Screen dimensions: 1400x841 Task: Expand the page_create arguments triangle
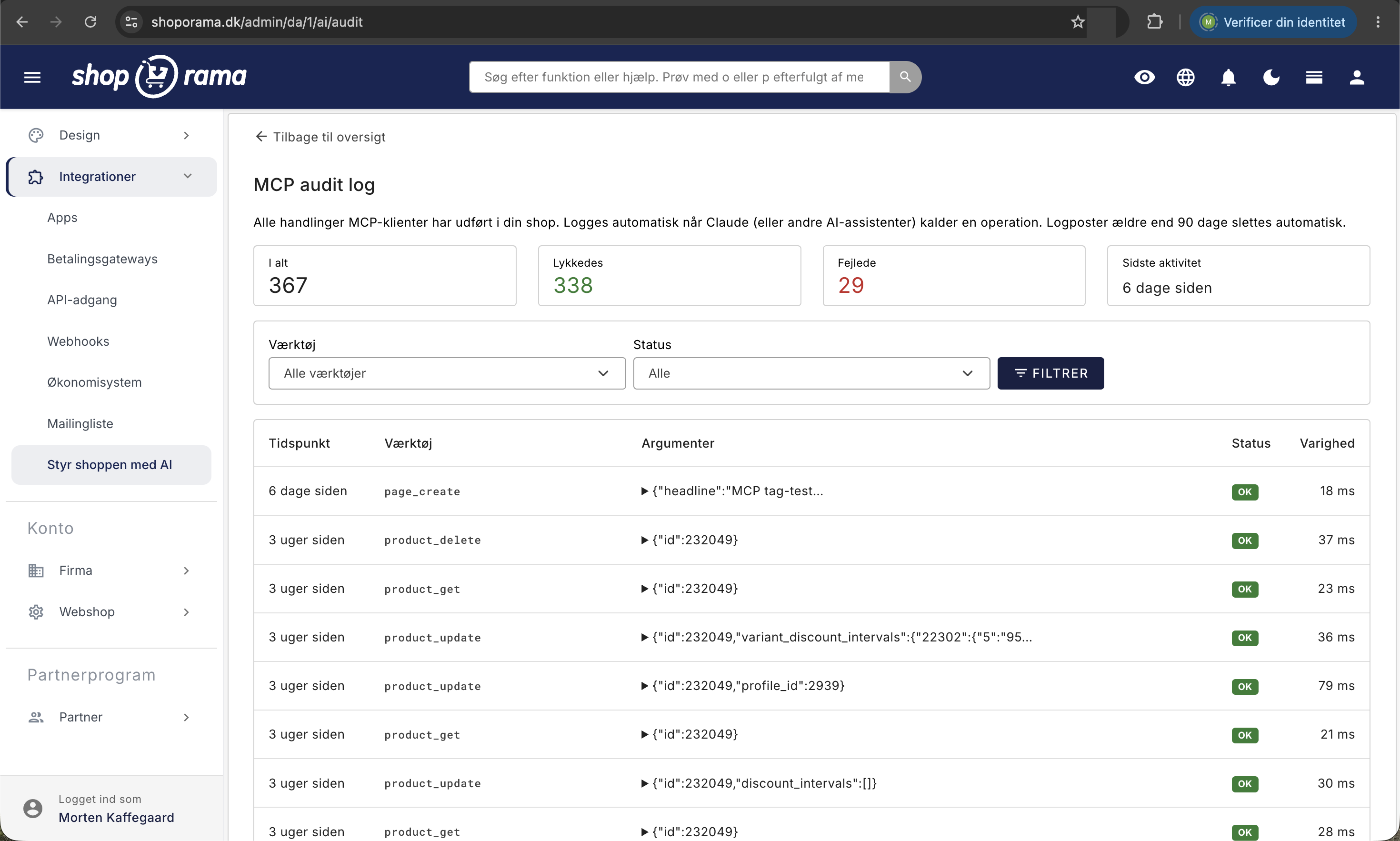644,491
